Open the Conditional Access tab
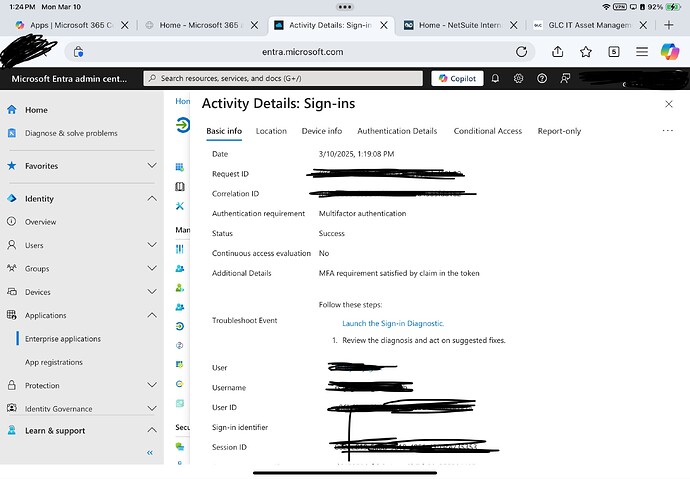Screen dimensions: 690x479 point(488,131)
